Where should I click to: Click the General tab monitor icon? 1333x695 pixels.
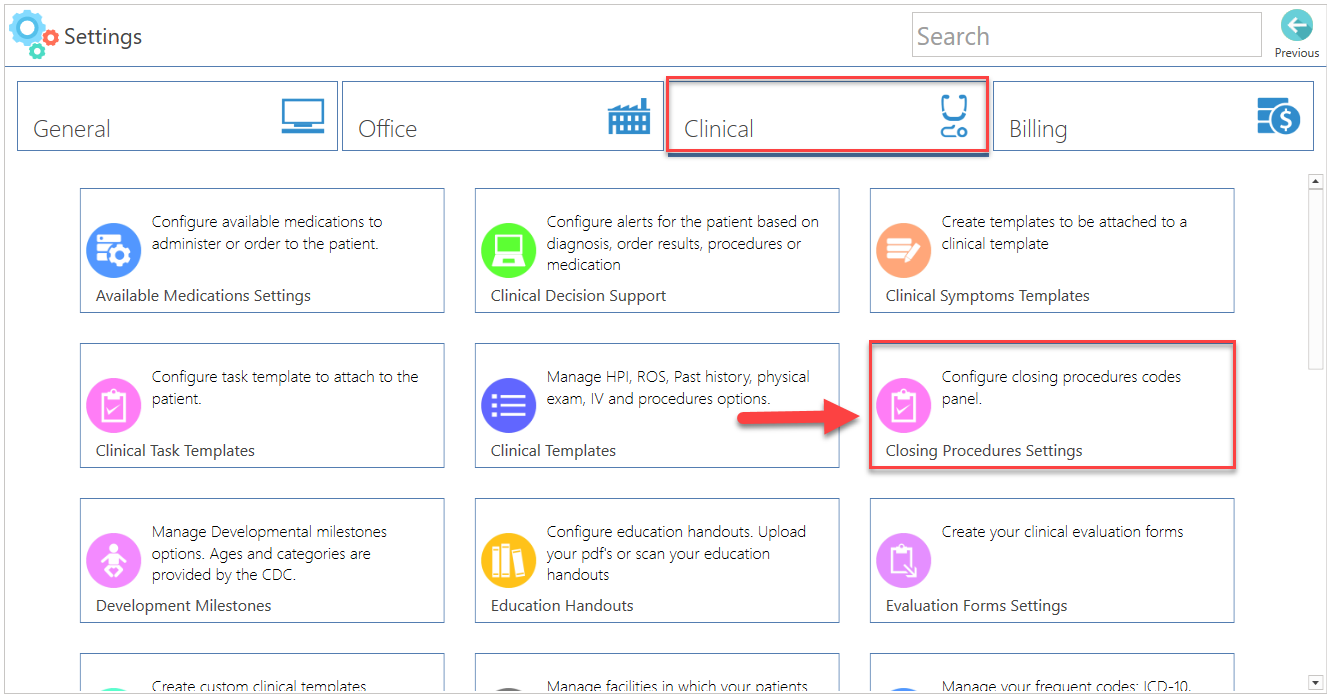point(302,116)
